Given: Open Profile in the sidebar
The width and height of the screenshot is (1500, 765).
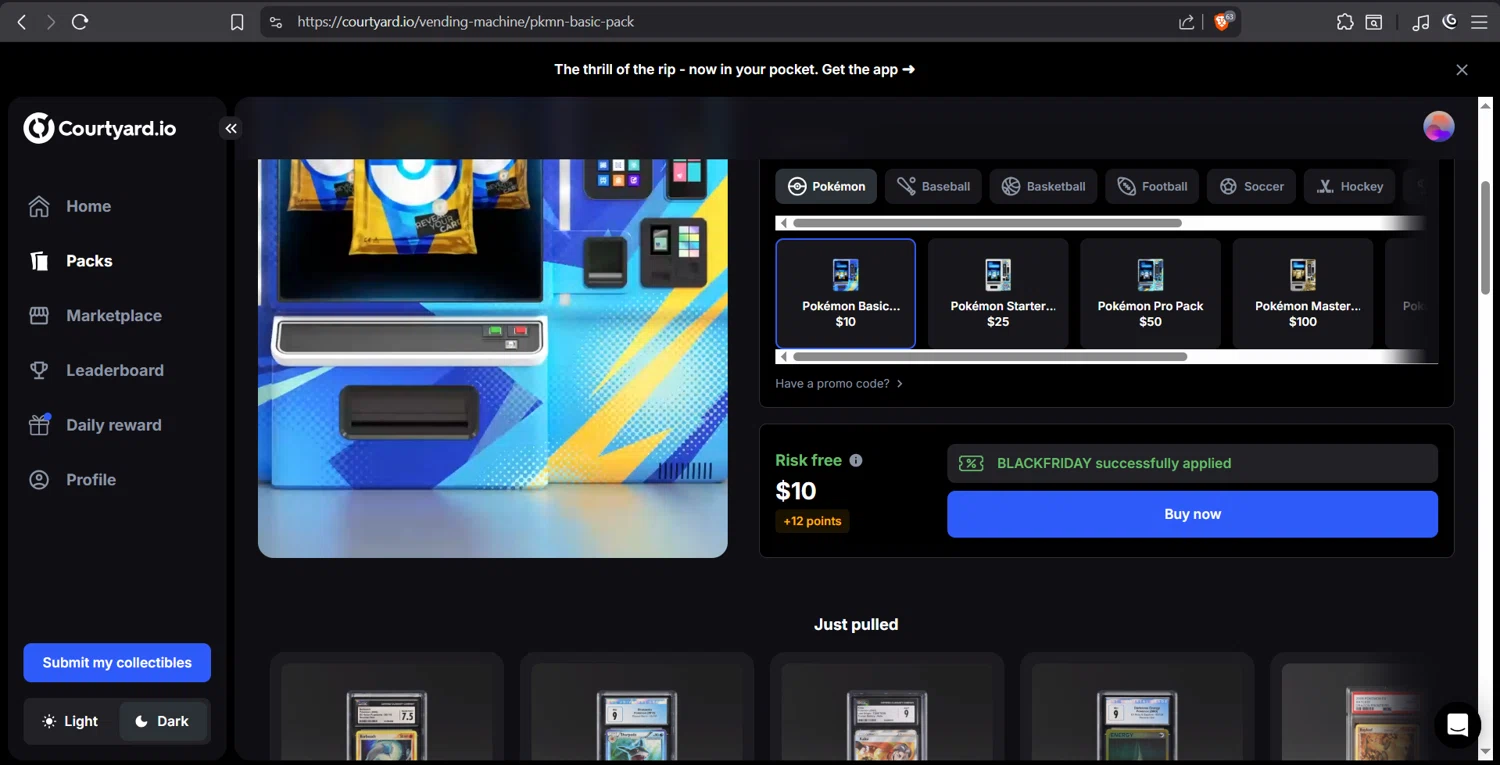Looking at the screenshot, I should [90, 480].
